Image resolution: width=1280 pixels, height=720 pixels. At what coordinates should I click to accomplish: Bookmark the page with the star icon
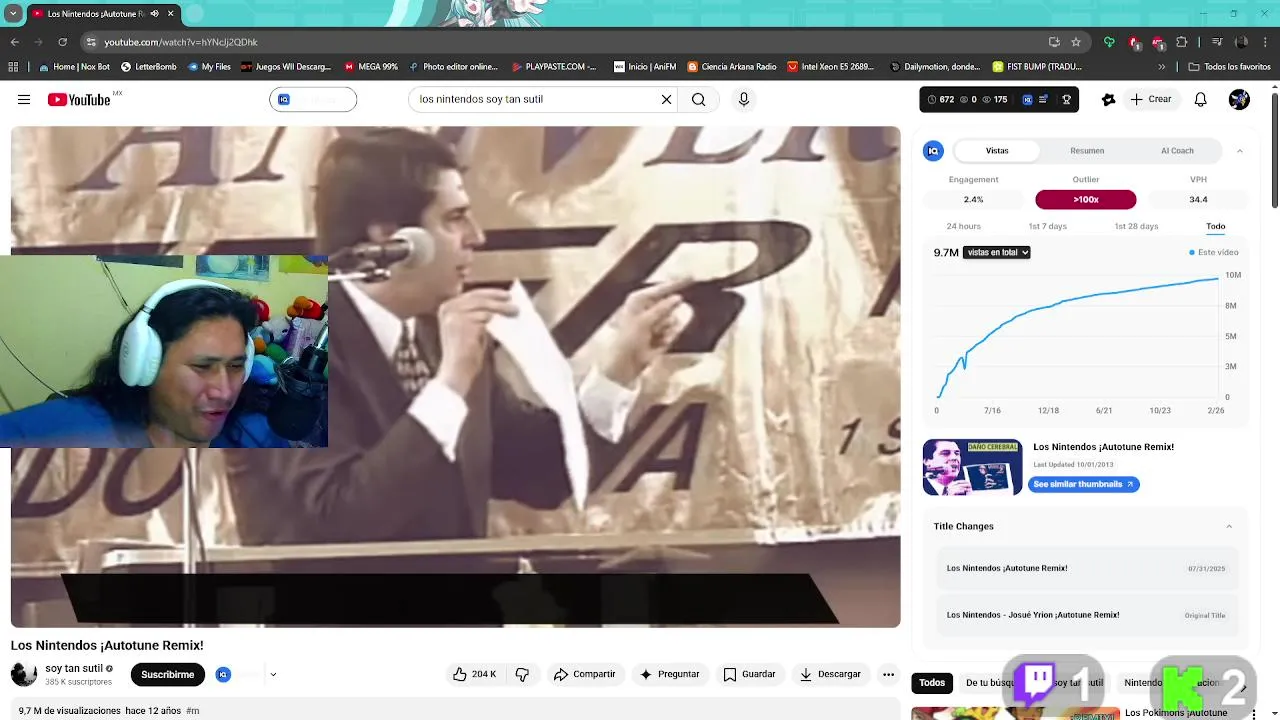pyautogui.click(x=1076, y=42)
